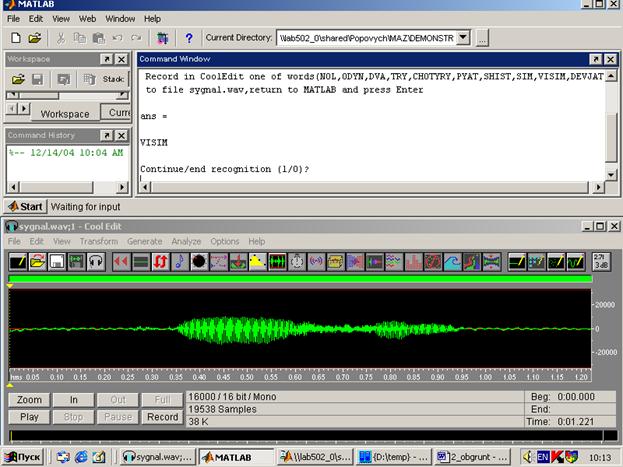Click the browse '...' button beside Current Directory
Viewport: 623px width, 467px height.
click(x=482, y=38)
